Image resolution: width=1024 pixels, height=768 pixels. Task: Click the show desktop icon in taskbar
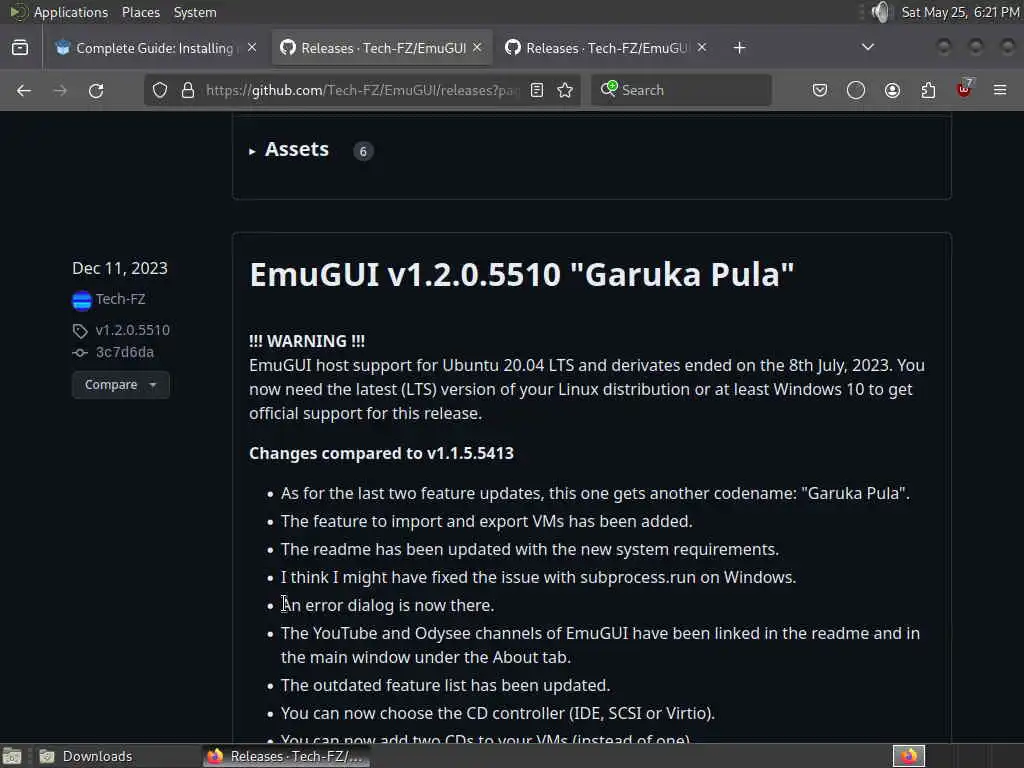point(12,756)
